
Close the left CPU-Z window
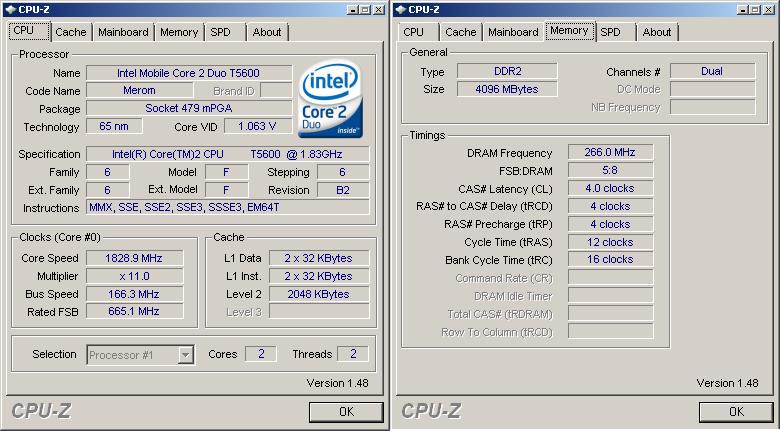(x=379, y=9)
